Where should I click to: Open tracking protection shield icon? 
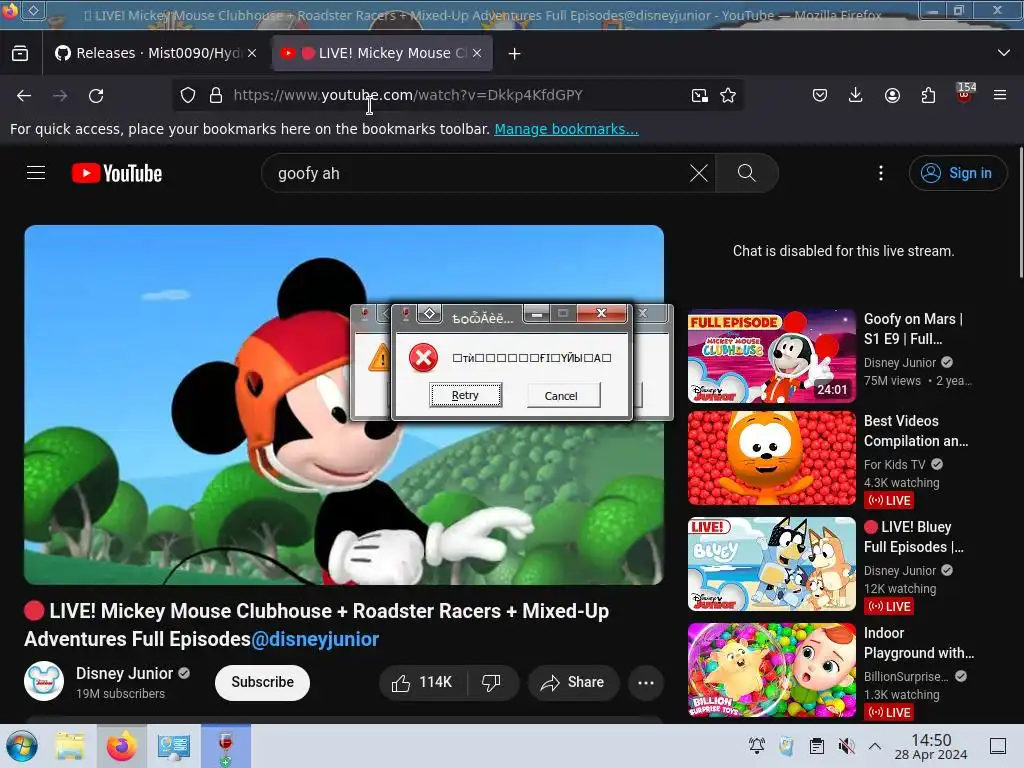188,95
